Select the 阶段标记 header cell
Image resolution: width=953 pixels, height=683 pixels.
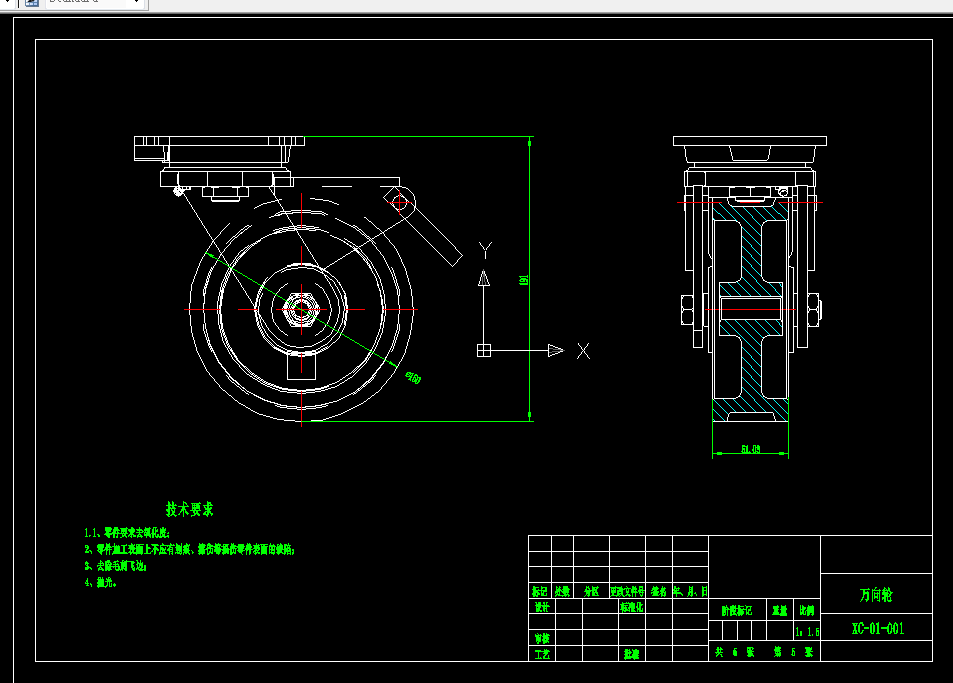pyautogui.click(x=737, y=610)
